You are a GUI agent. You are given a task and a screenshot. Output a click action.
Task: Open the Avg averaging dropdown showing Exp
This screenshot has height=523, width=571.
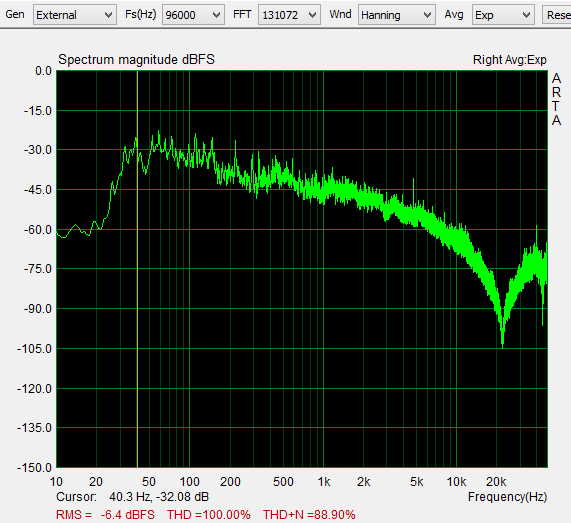coord(503,15)
